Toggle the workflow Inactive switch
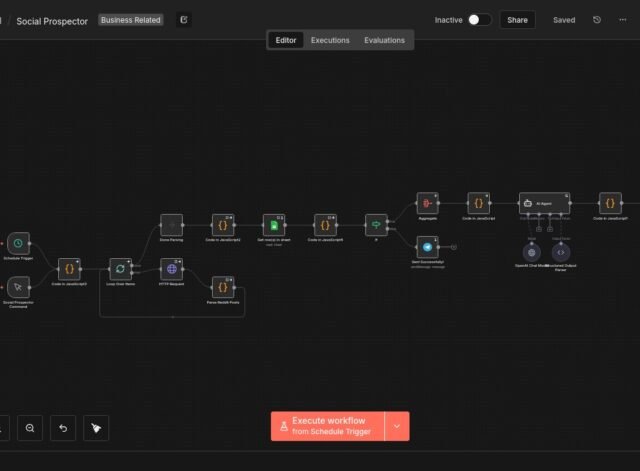This screenshot has width=640, height=471. click(x=480, y=20)
